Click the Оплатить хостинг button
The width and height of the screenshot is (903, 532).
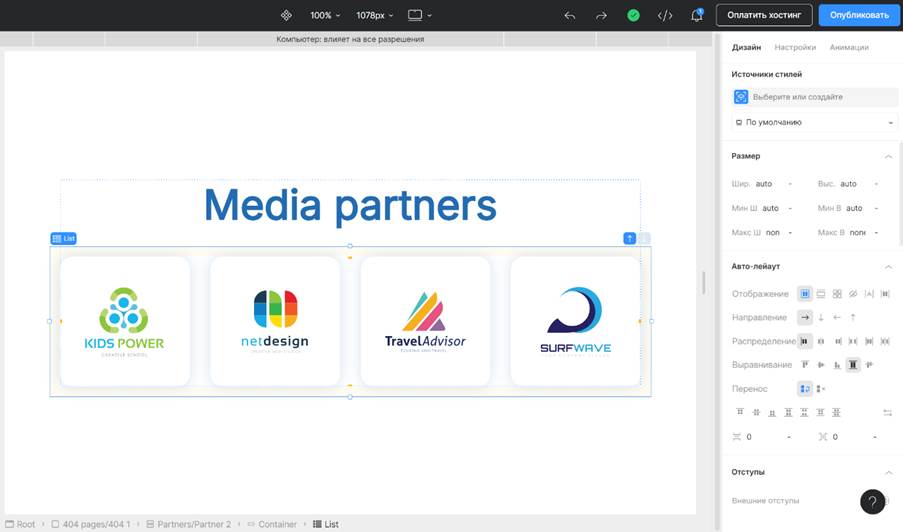click(x=764, y=15)
